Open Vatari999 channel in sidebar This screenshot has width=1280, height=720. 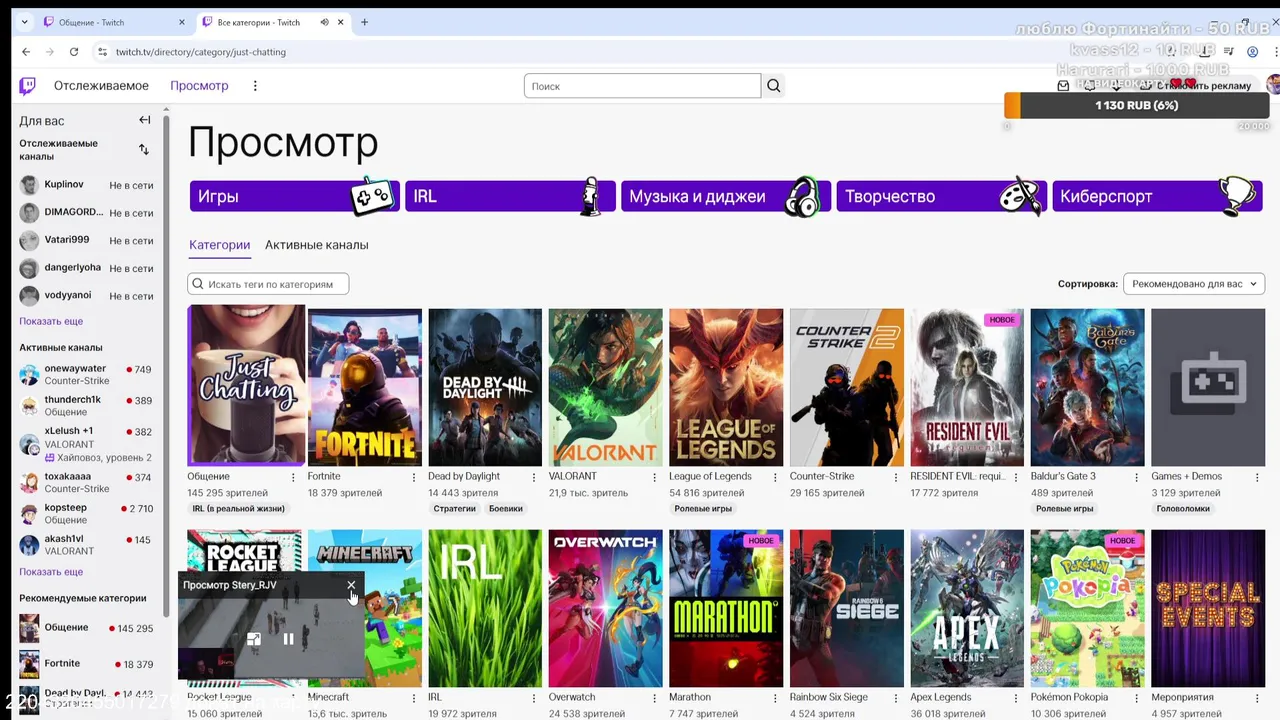(x=86, y=241)
